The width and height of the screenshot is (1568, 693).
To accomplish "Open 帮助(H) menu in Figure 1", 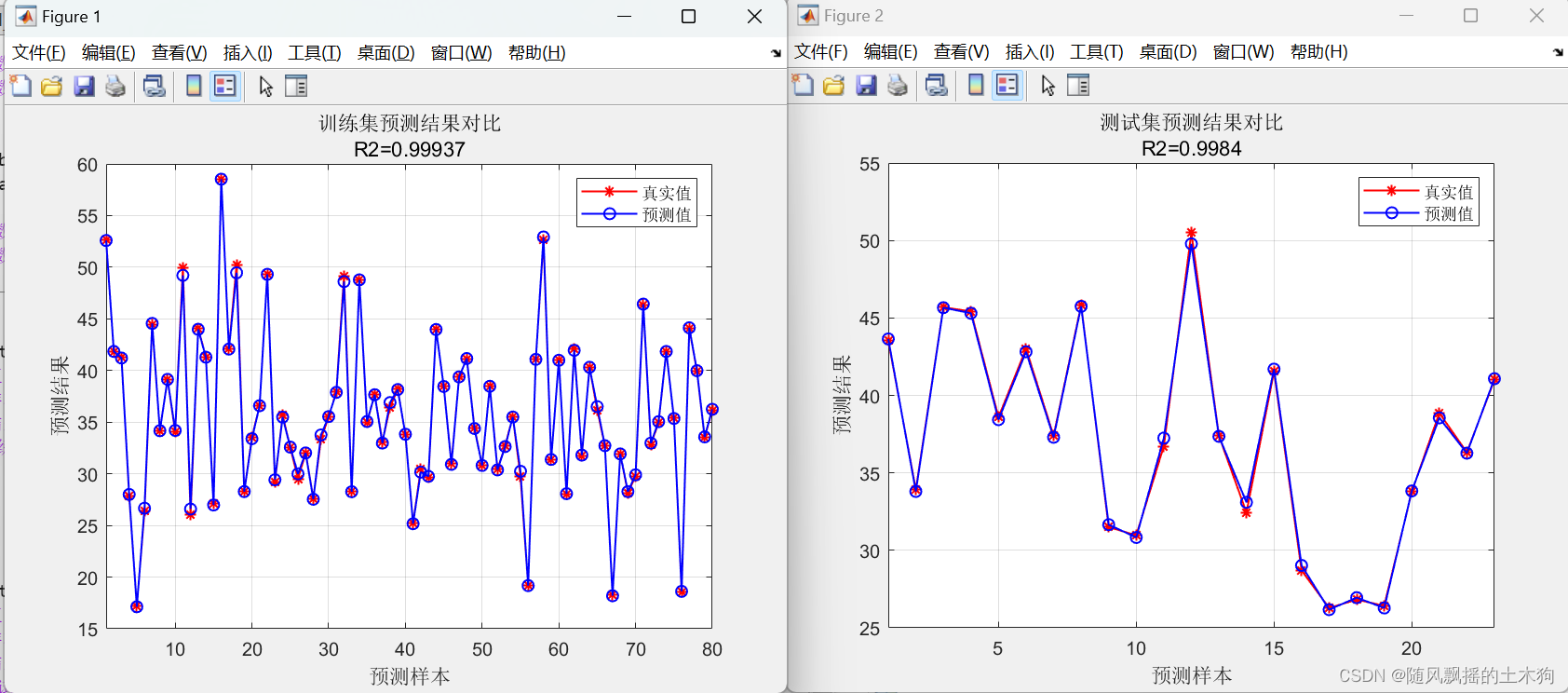I will coord(537,53).
